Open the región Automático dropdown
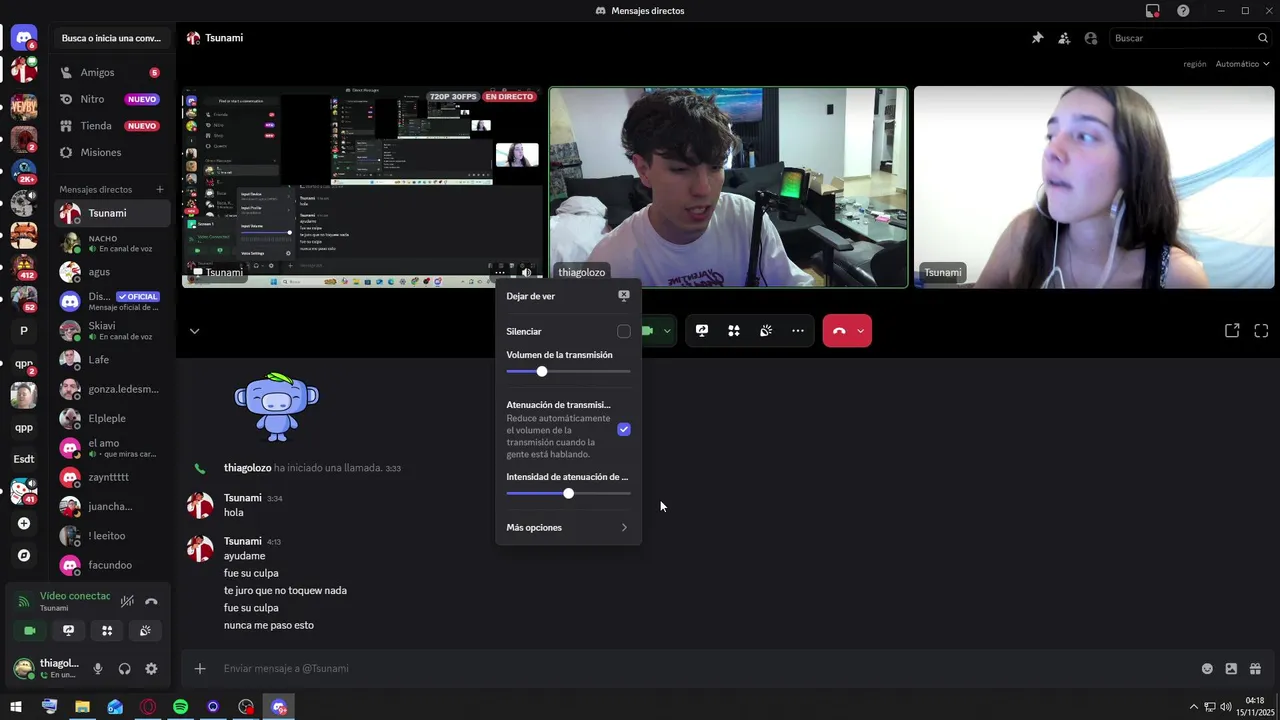This screenshot has width=1280, height=720. coord(1242,64)
